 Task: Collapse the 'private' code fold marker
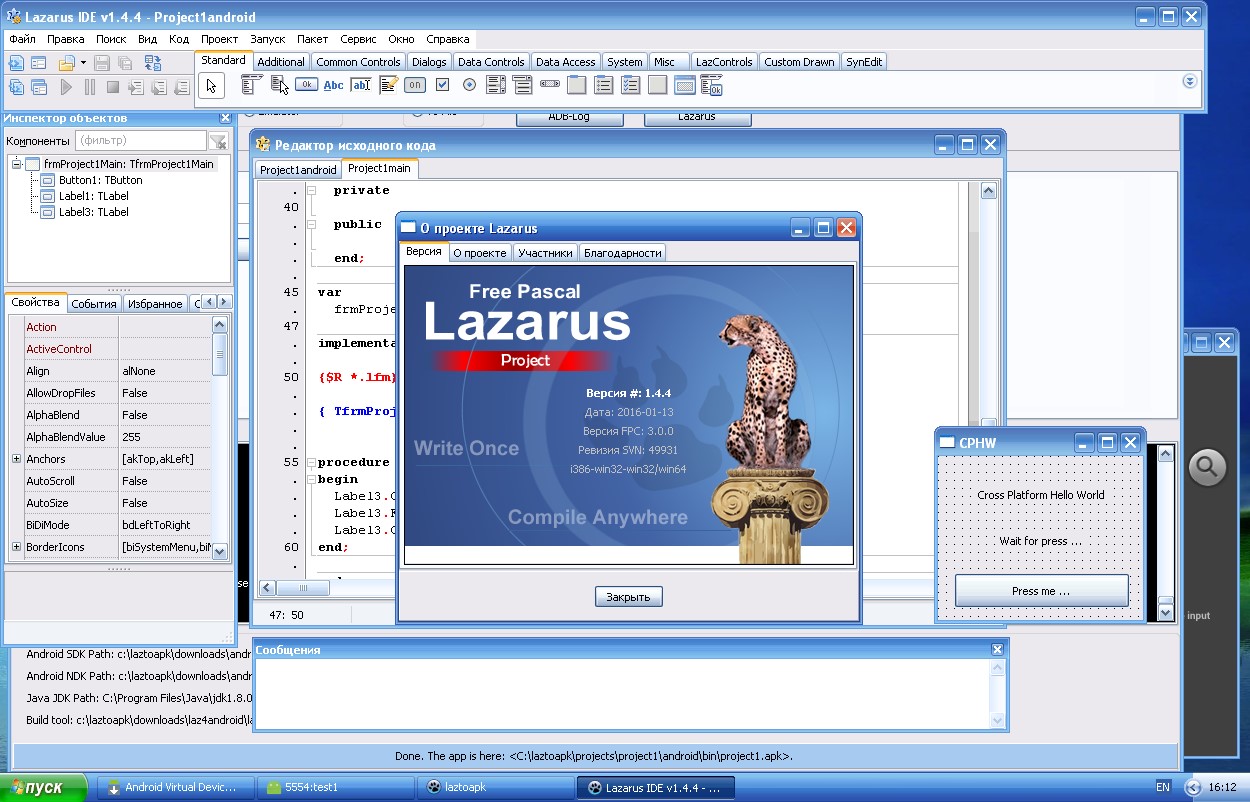click(x=312, y=190)
